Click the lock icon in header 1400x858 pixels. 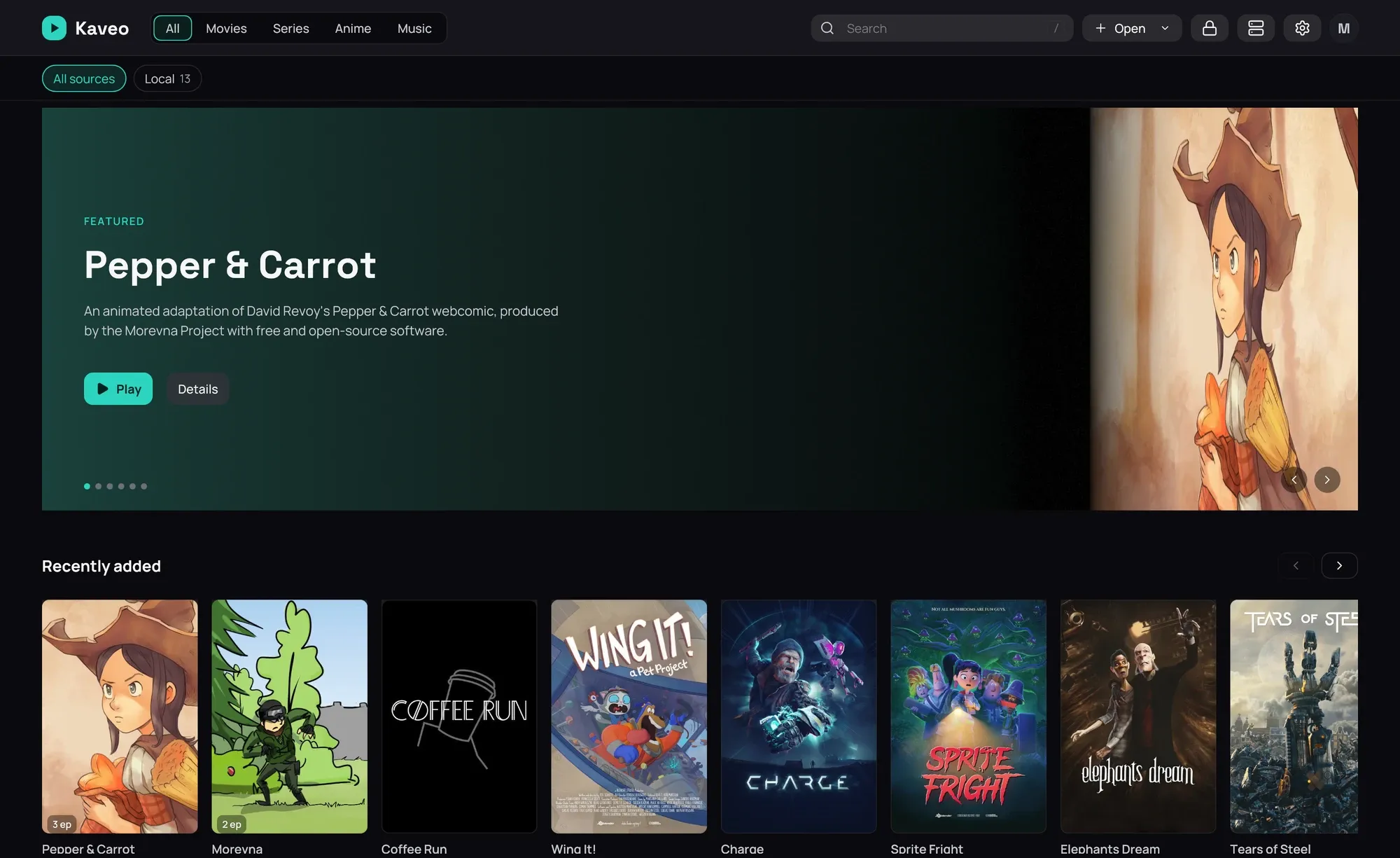[1210, 28]
